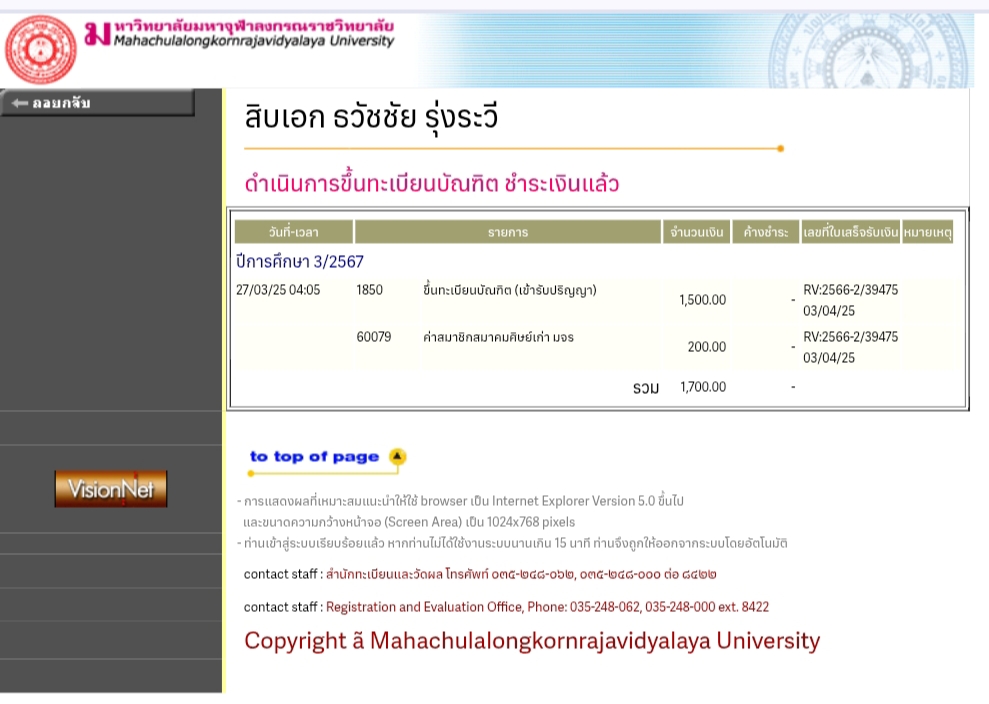Click the back arrow on ถอยกลับ button
Screen dimensions: 989x704
18,103
